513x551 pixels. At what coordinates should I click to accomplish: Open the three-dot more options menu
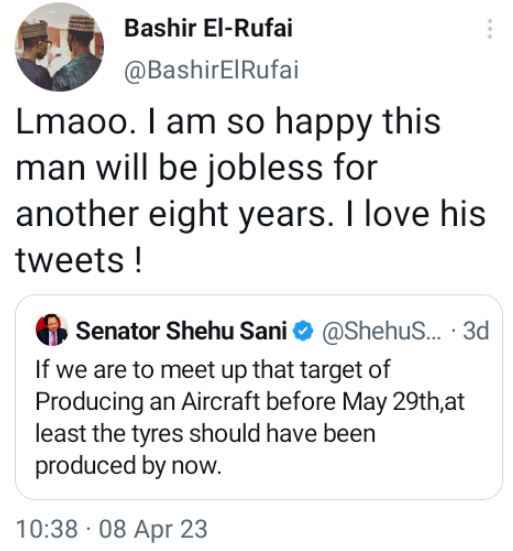pos(489,29)
